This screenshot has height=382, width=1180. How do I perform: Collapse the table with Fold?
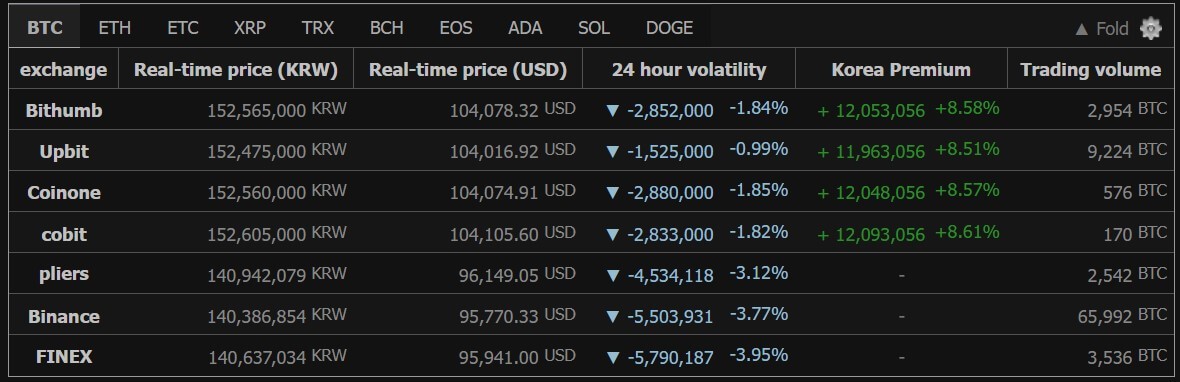click(x=1102, y=29)
